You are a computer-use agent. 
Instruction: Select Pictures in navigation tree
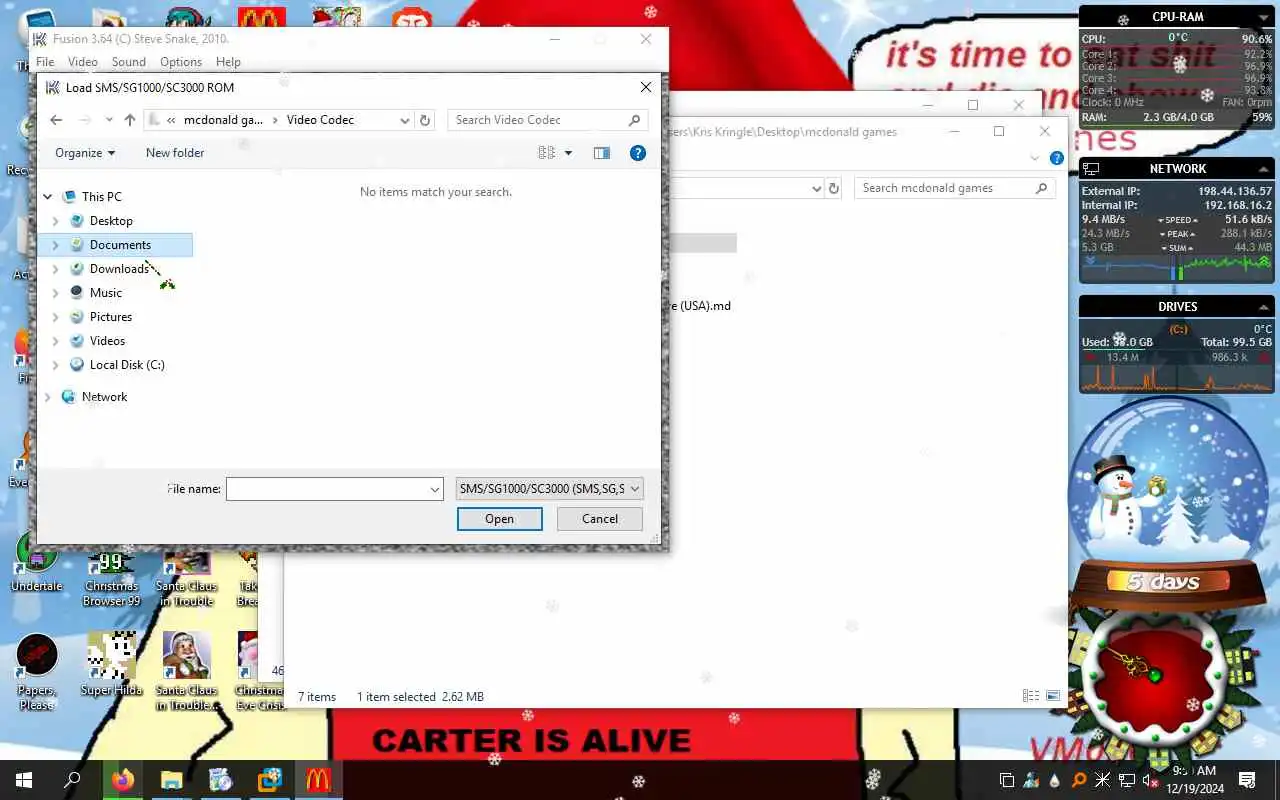(x=110, y=317)
